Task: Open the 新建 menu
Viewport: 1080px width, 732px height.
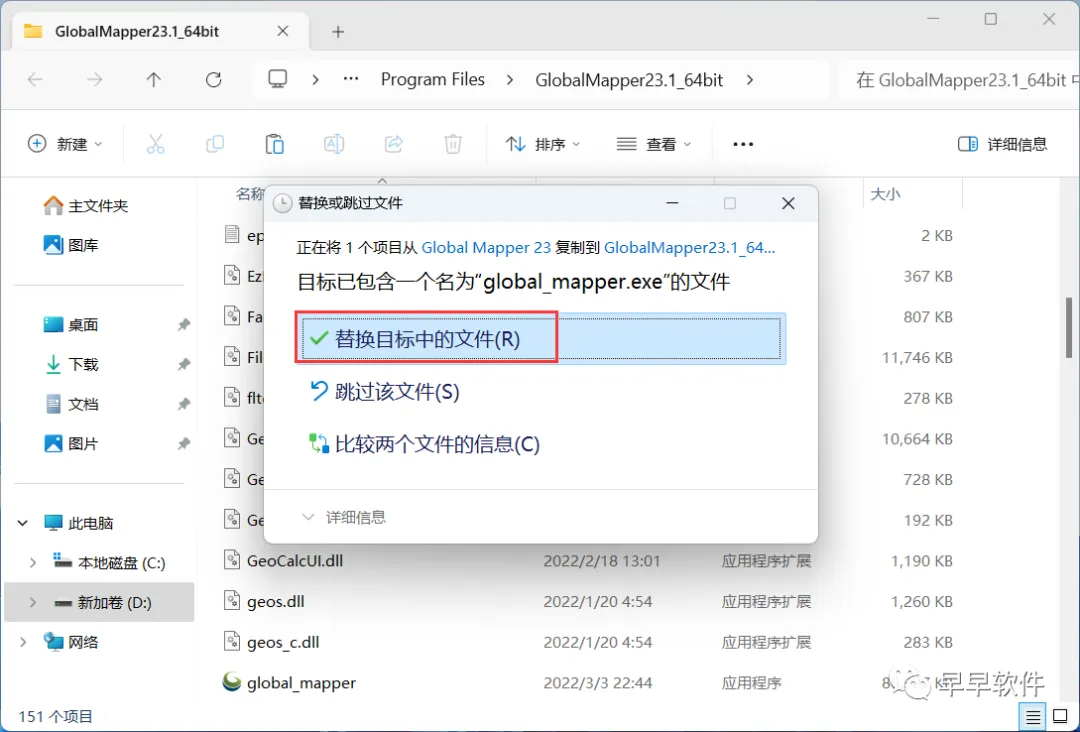Action: pos(65,144)
